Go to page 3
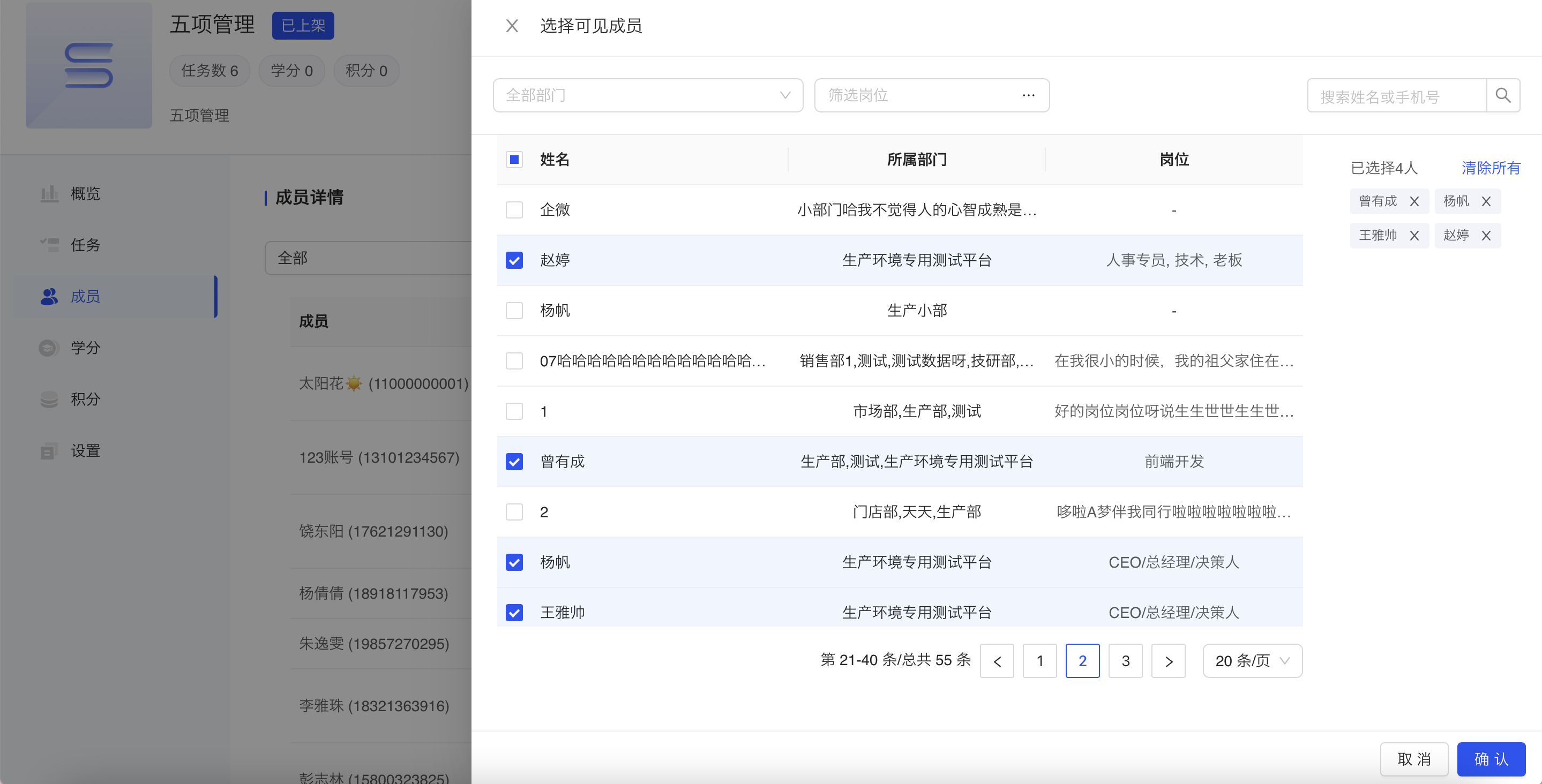1542x784 pixels. click(1125, 661)
